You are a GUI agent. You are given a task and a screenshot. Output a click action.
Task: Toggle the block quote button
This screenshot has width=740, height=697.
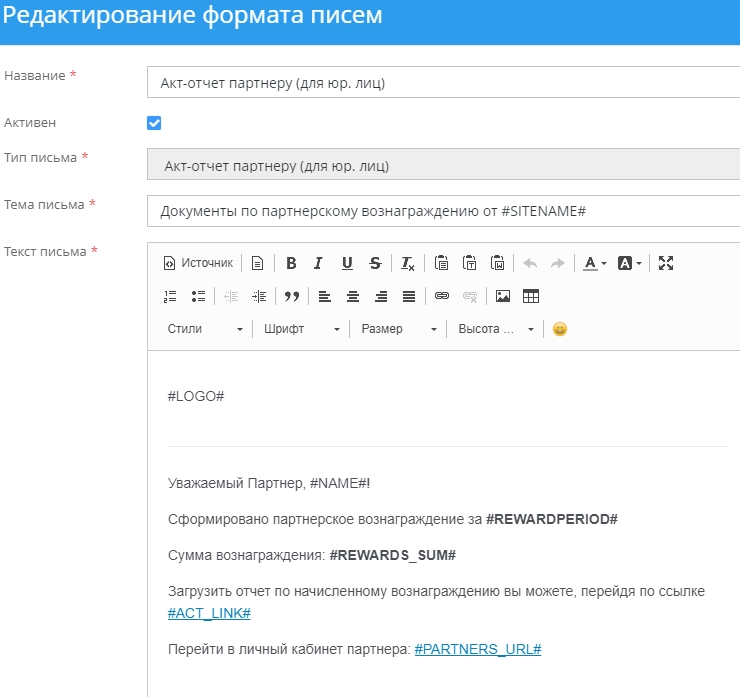tap(292, 296)
